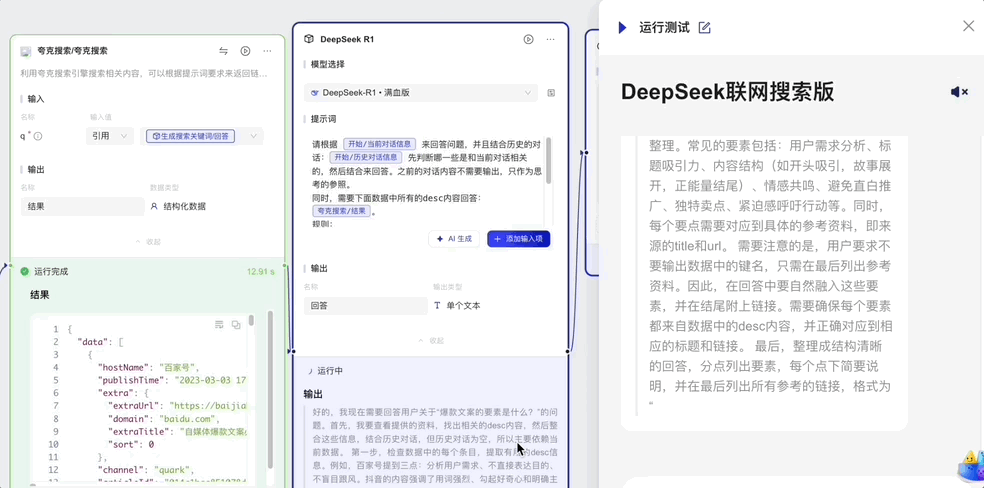Click the 回答 output name field
This screenshot has height=488, width=984.
point(365,306)
